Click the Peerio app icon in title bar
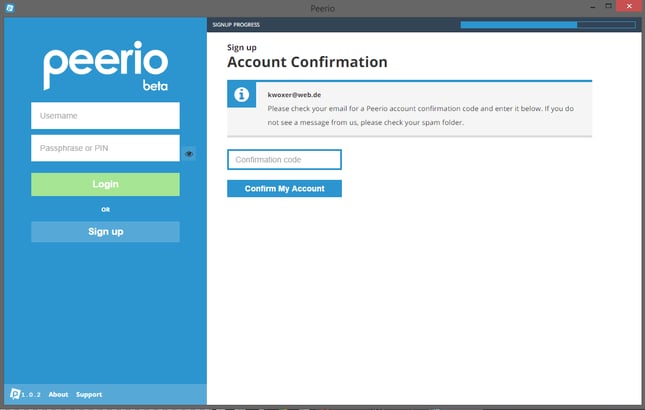 click(10, 8)
